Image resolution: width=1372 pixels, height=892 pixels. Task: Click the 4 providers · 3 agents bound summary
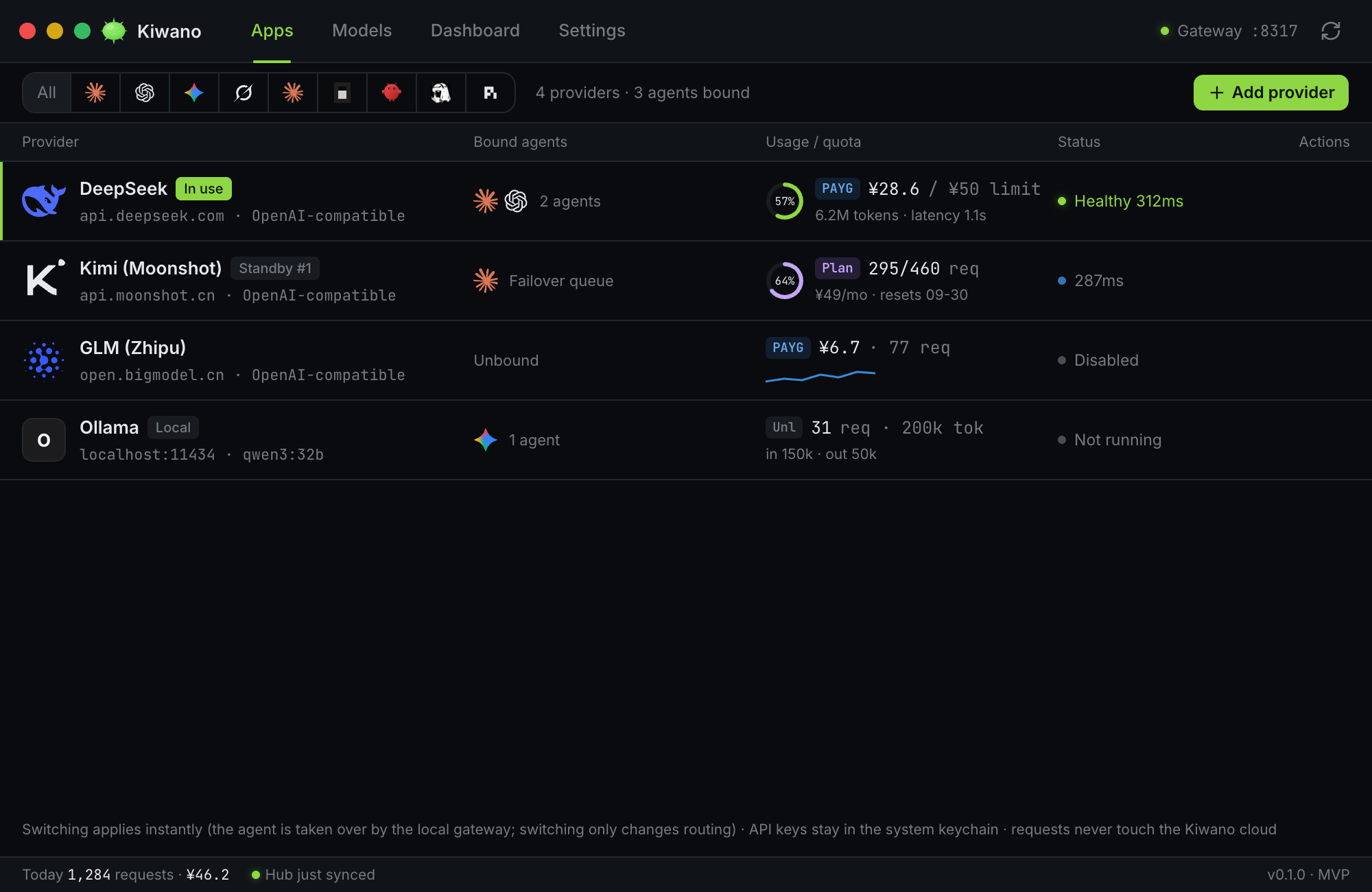click(x=643, y=93)
